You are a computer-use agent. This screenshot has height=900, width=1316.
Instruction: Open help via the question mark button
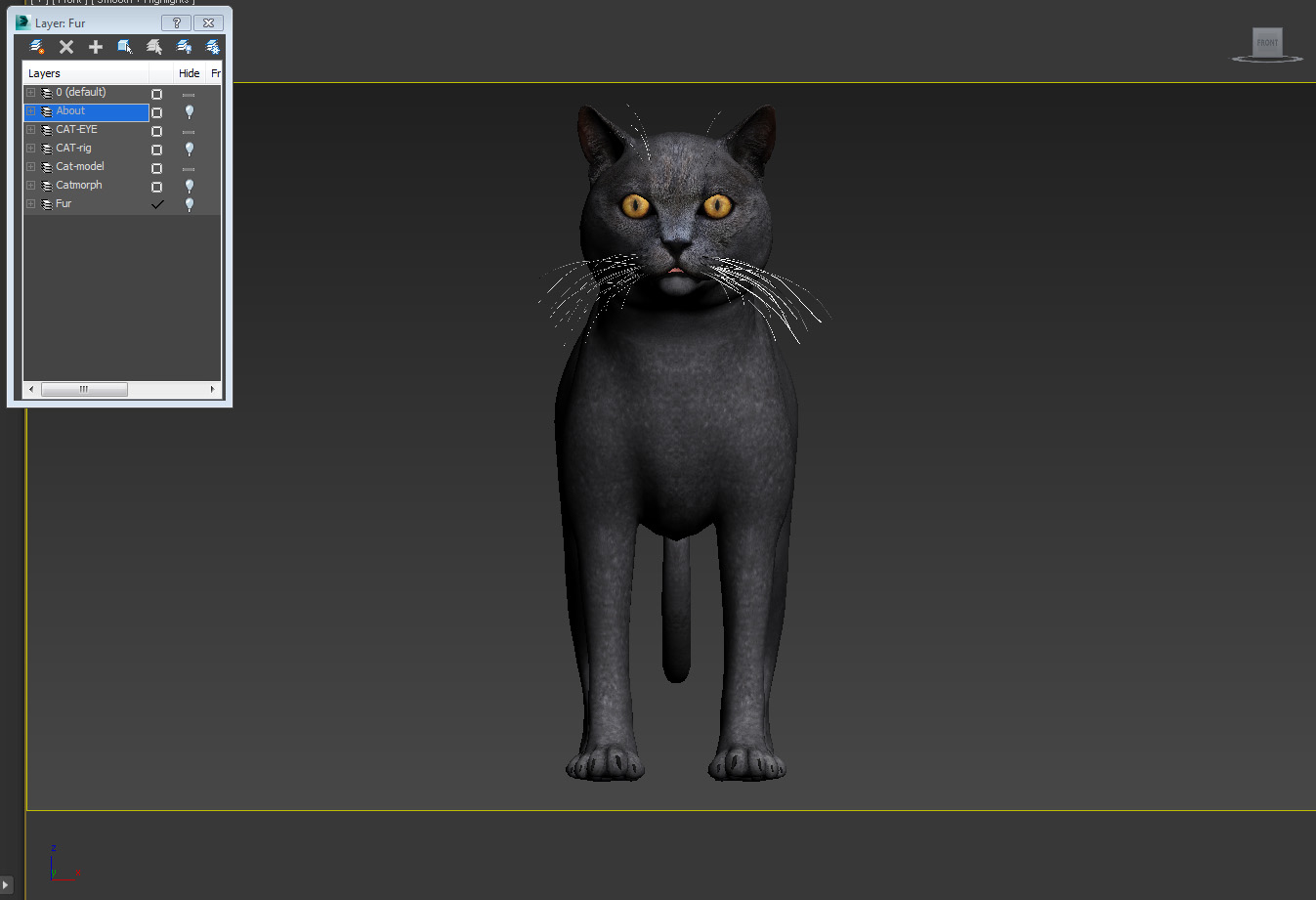[176, 22]
